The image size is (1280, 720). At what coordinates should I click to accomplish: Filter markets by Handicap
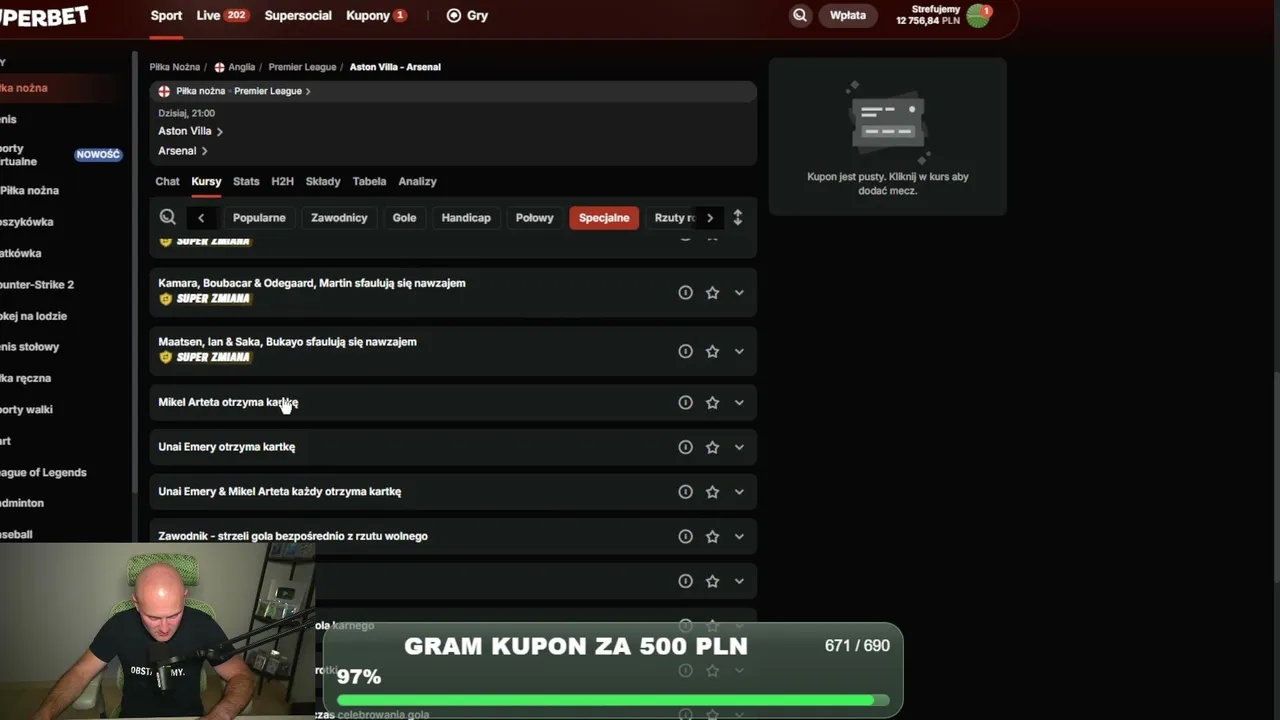click(466, 218)
